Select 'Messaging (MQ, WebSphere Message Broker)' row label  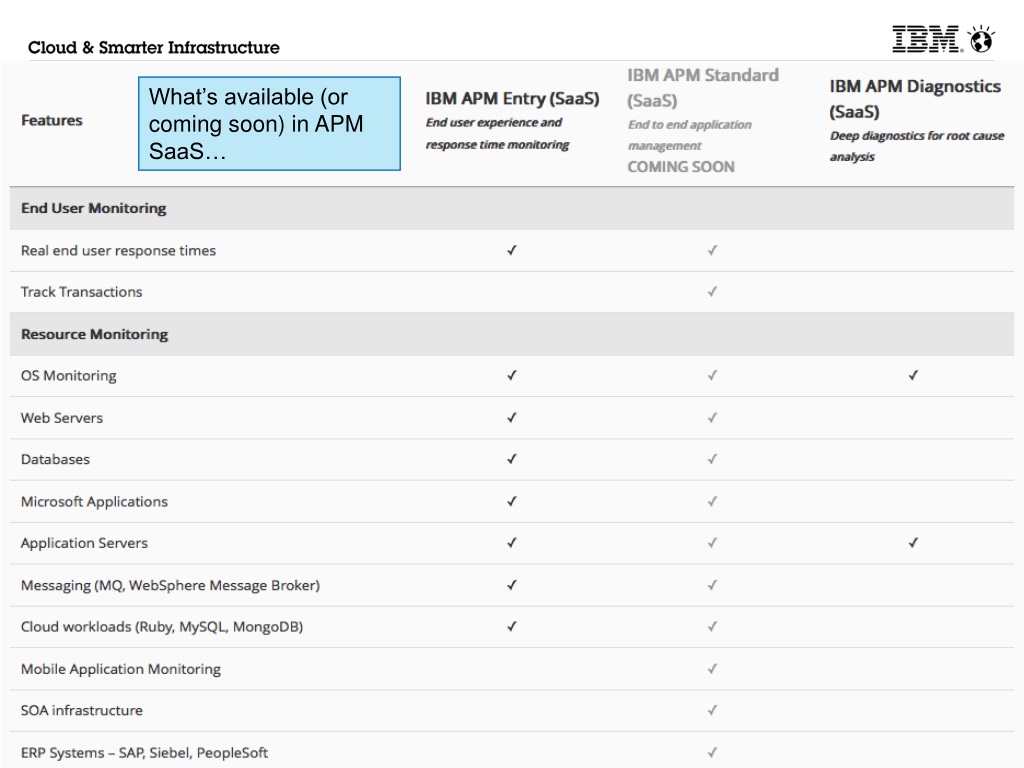(x=170, y=585)
